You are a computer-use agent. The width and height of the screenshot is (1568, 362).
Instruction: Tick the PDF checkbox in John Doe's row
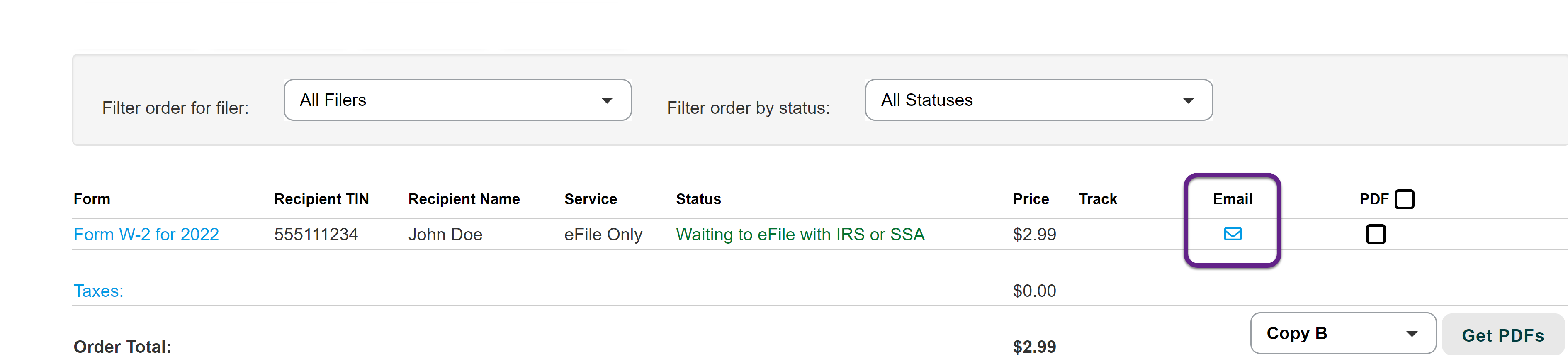coord(1375,234)
